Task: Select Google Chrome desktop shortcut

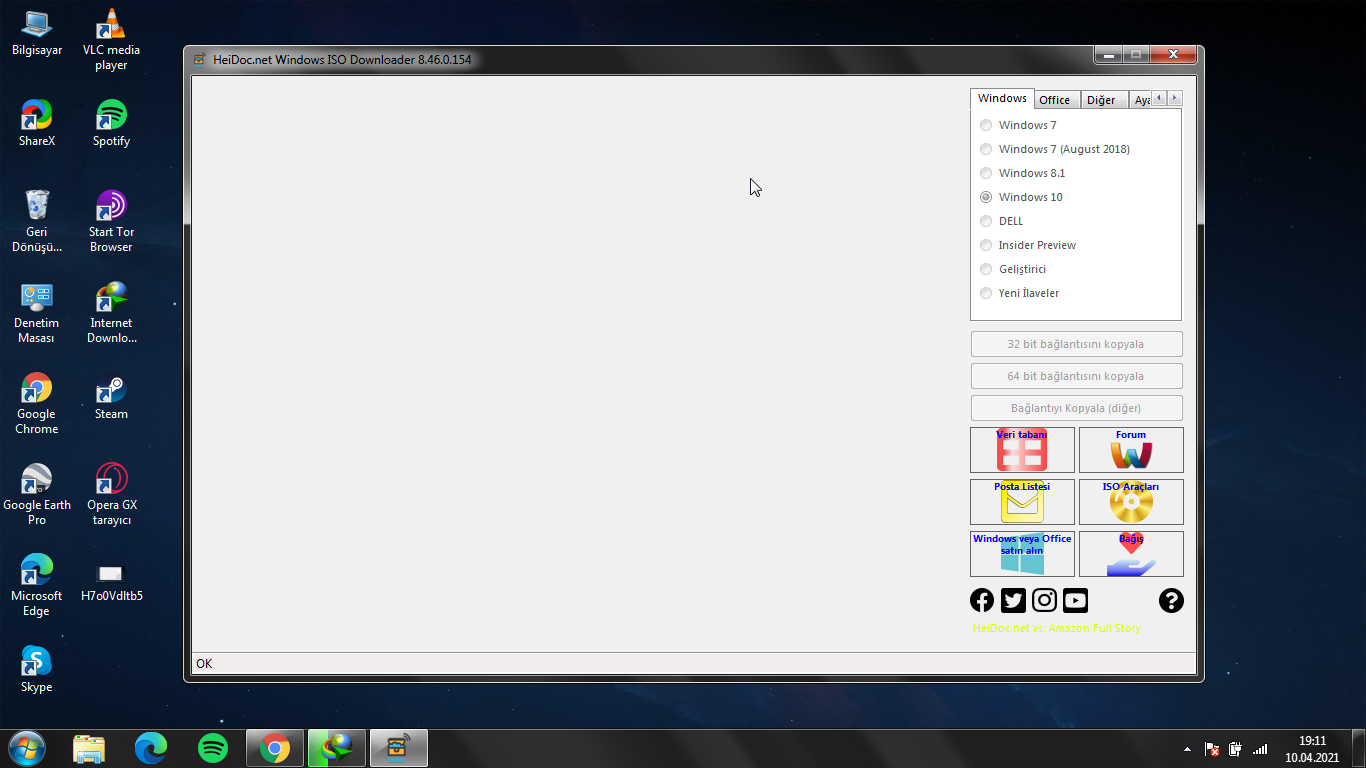Action: point(37,404)
